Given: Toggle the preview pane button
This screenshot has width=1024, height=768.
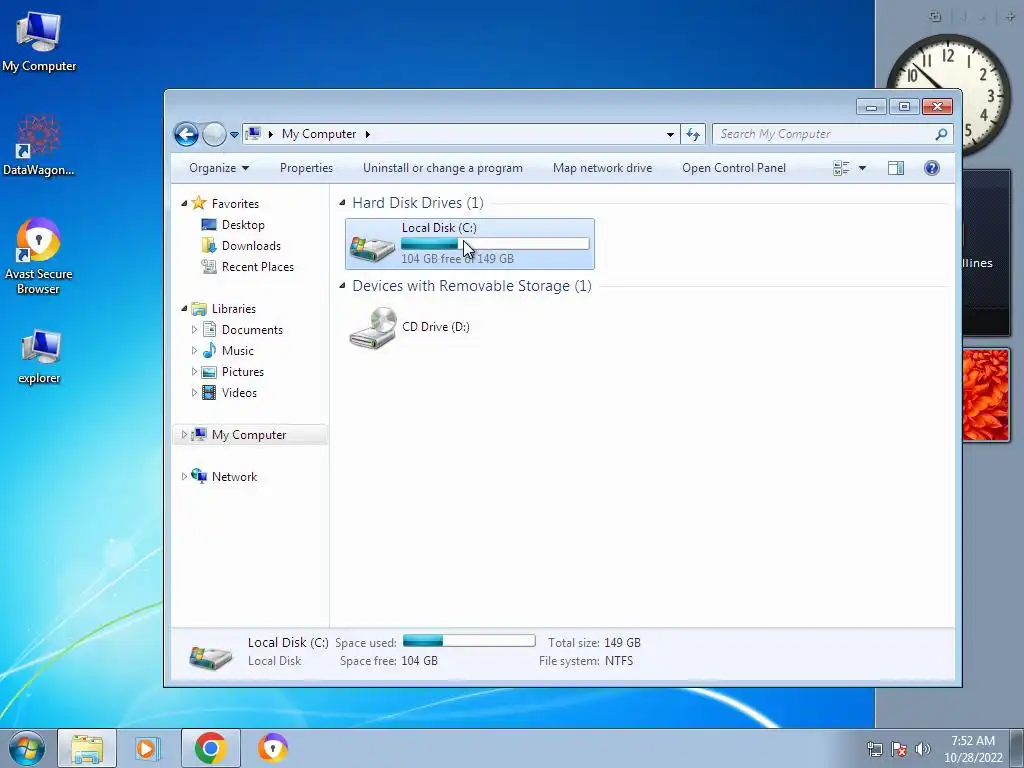Looking at the screenshot, I should pyautogui.click(x=896, y=168).
